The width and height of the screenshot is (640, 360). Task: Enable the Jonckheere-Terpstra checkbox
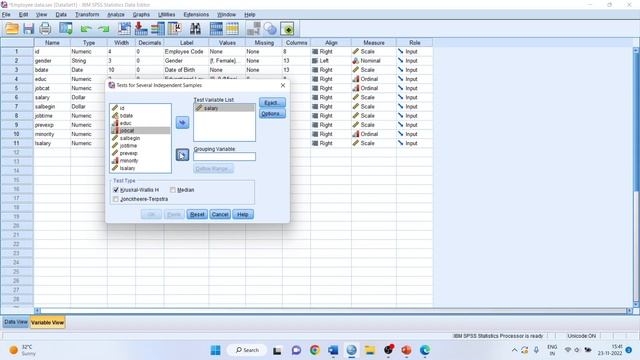pos(116,199)
